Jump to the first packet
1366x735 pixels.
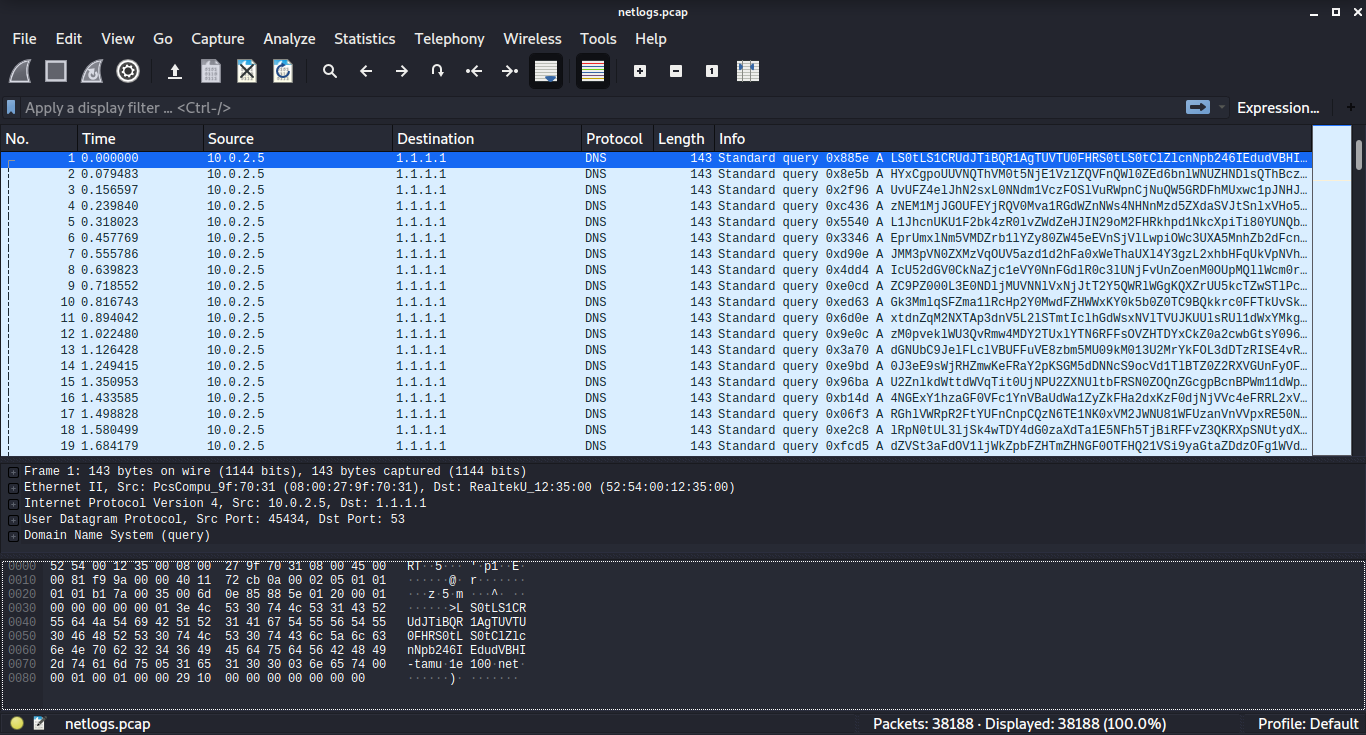point(474,71)
